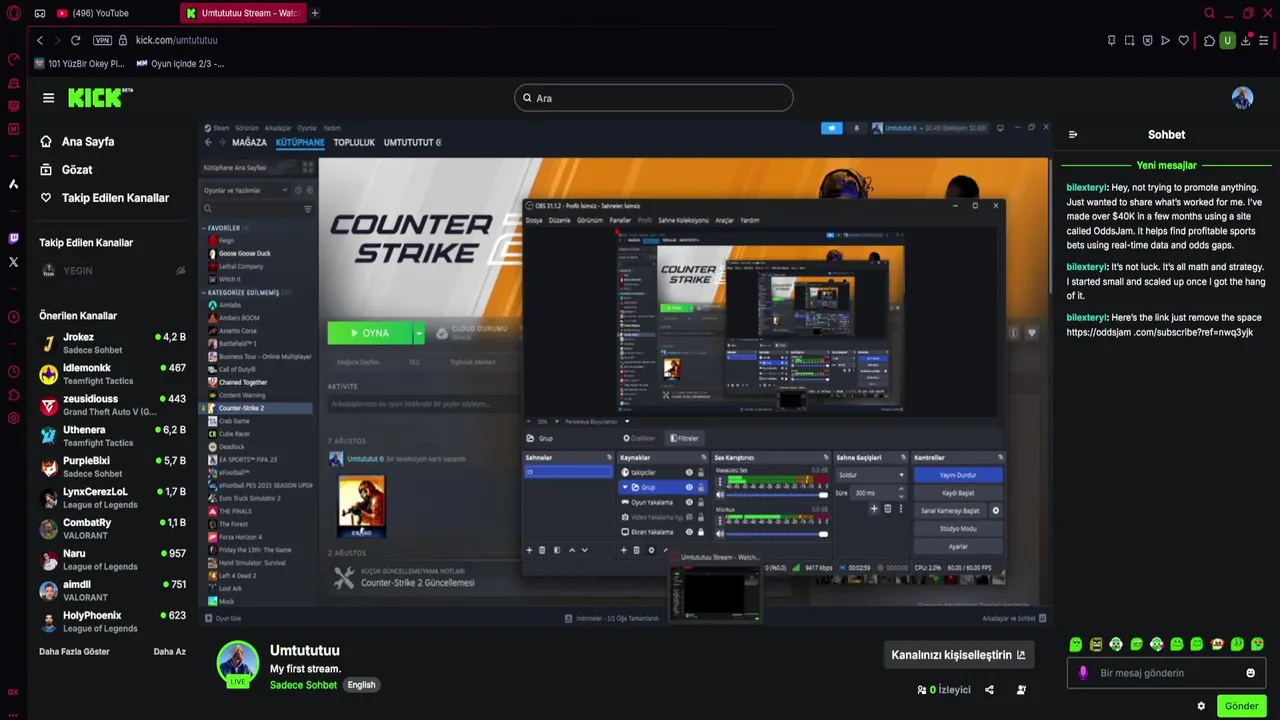The image size is (1280, 720).
Task: Click the purple microphone icon in chat box
Action: [x=1083, y=673]
